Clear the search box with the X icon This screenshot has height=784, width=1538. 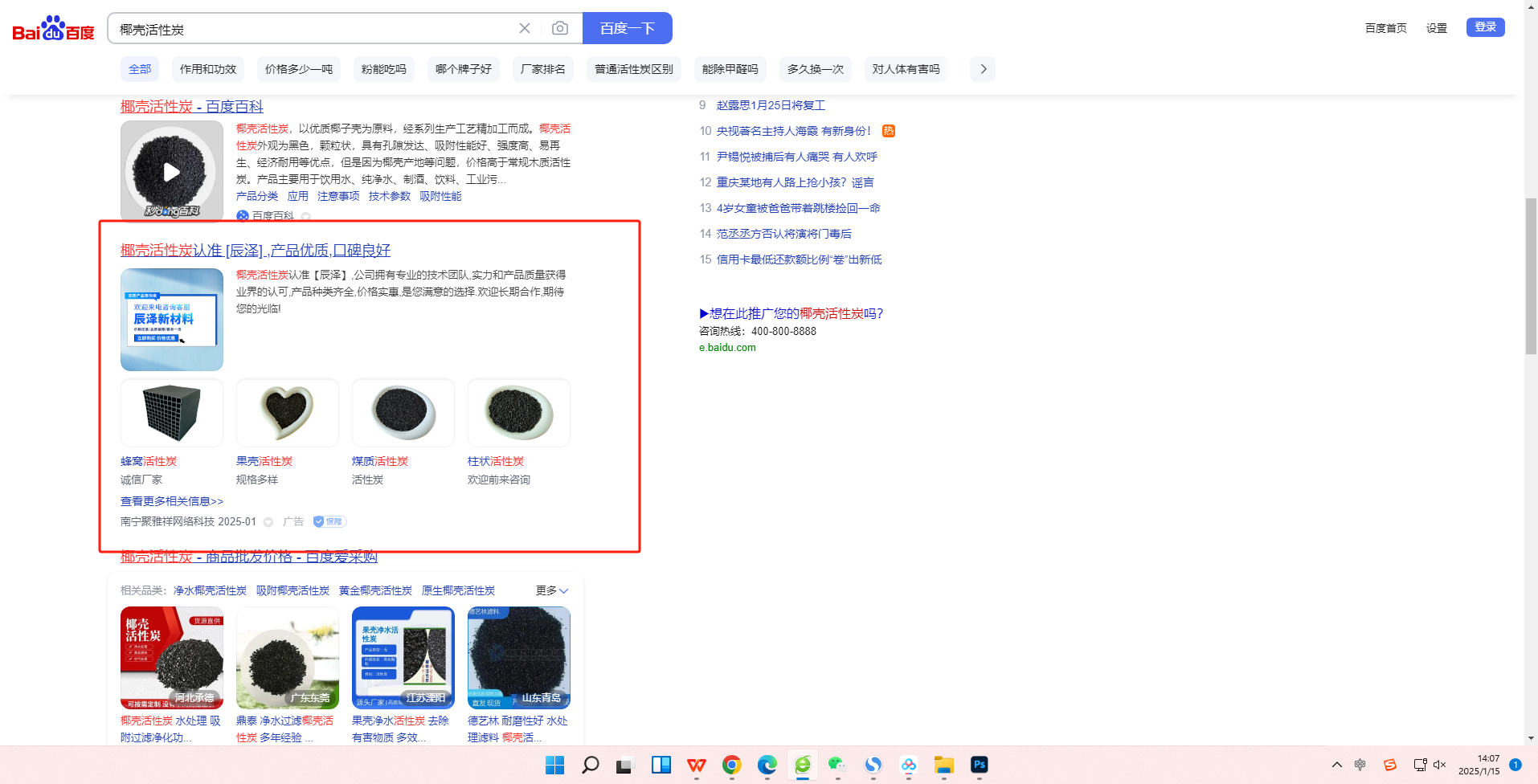[x=525, y=28]
